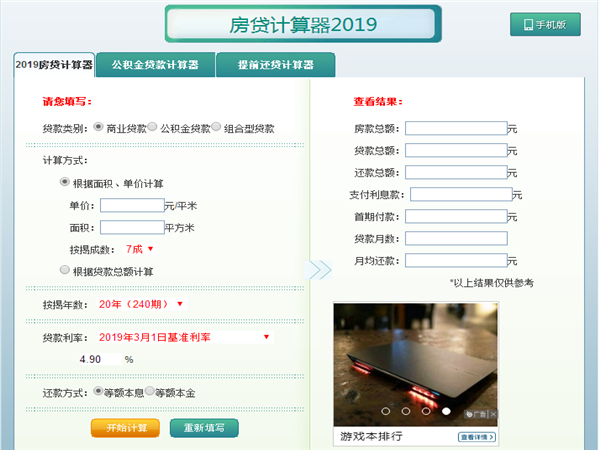
Task: Switch to 提前还贷计算器 tab
Action: click(x=276, y=65)
